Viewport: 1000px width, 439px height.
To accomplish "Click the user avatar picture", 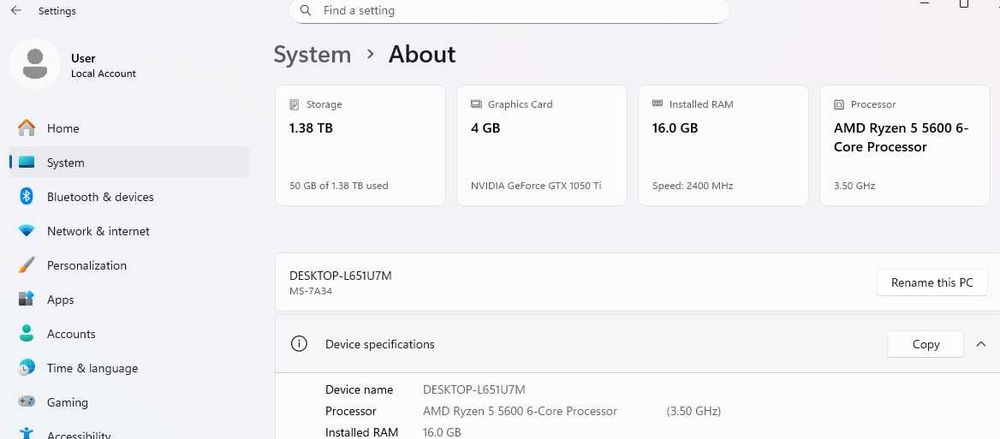I will click(x=34, y=64).
